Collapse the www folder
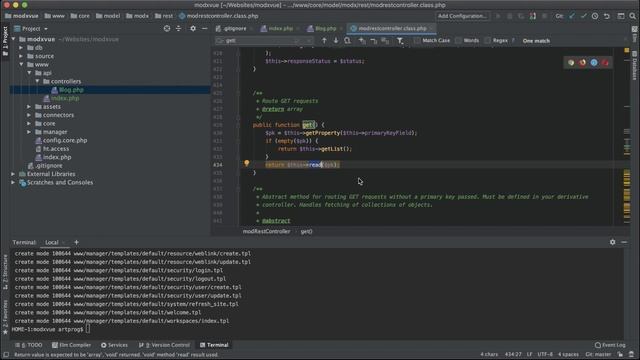The height and width of the screenshot is (360, 640). [21, 64]
